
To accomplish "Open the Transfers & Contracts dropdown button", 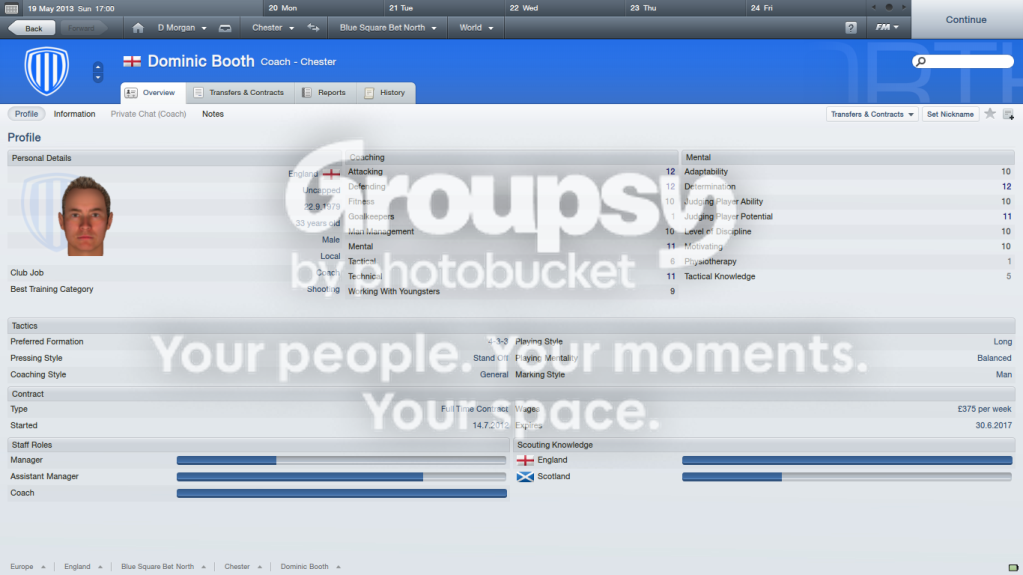I will click(872, 114).
